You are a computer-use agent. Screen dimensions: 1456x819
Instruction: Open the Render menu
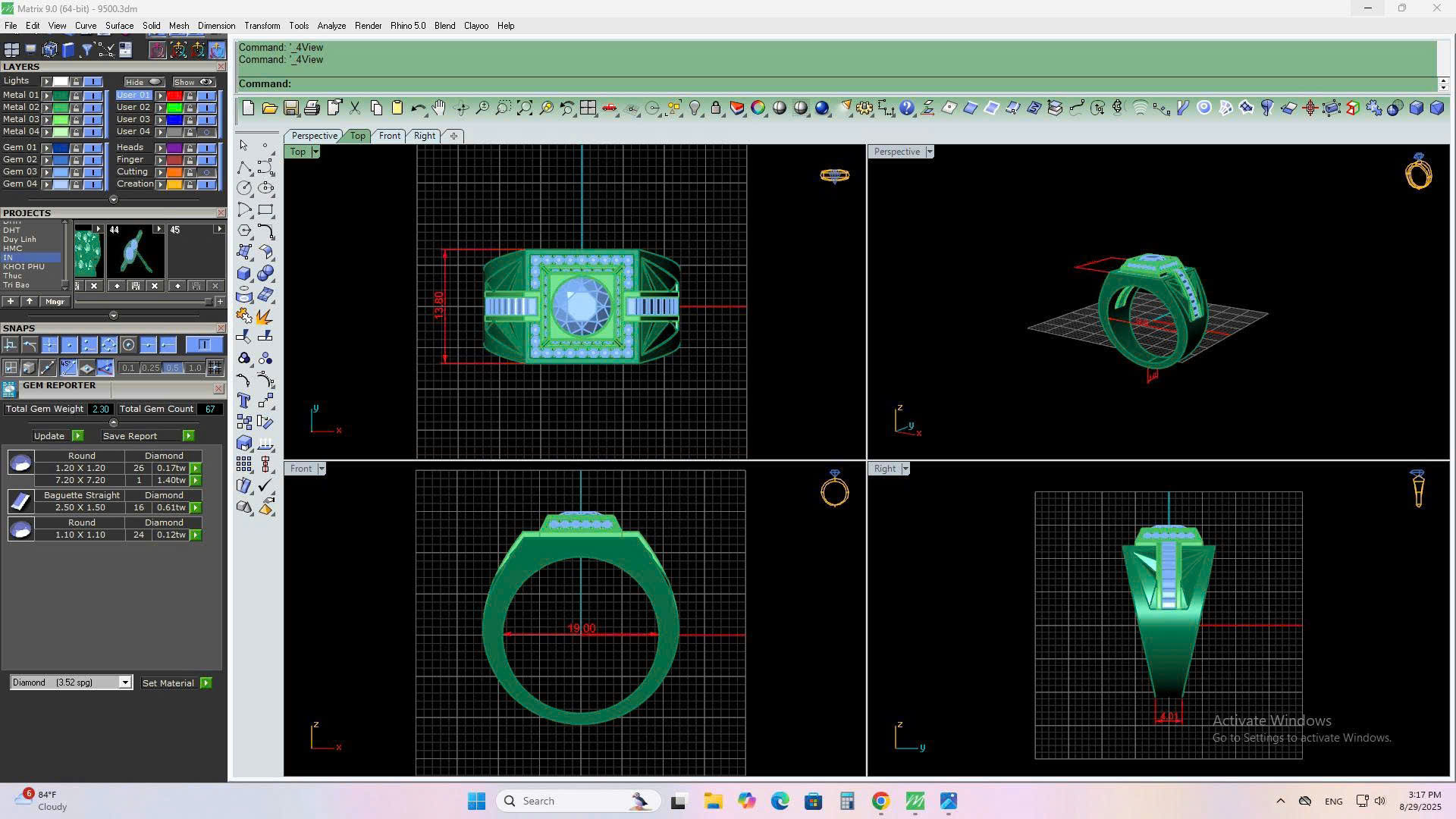pyautogui.click(x=368, y=26)
